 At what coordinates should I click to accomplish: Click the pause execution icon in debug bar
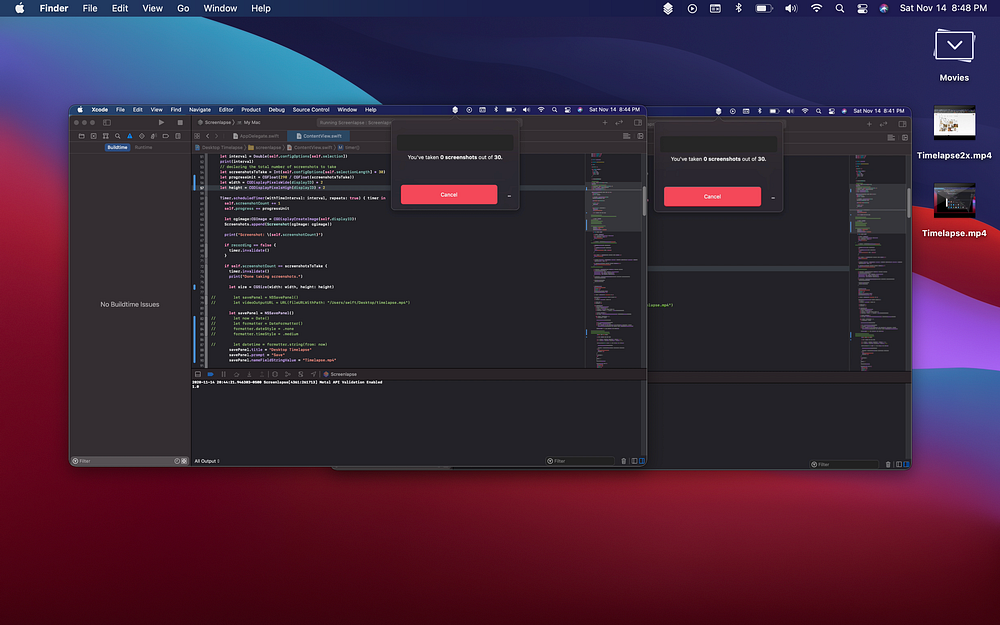[223, 374]
